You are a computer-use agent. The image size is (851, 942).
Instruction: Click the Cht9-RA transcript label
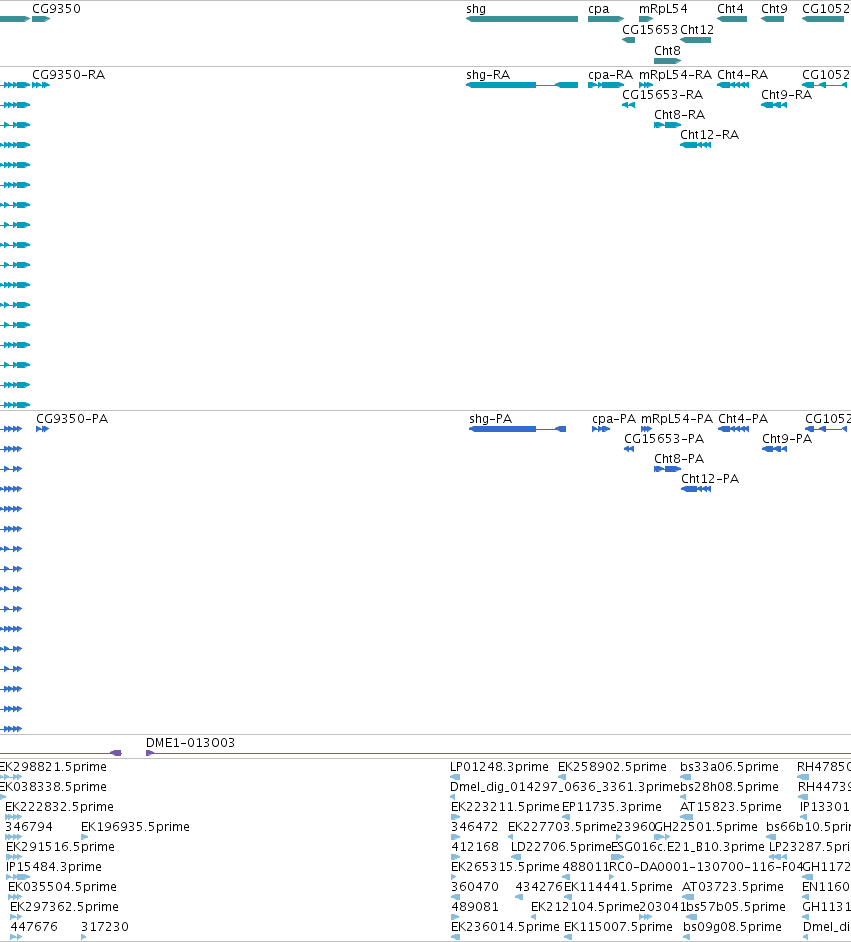tap(786, 95)
